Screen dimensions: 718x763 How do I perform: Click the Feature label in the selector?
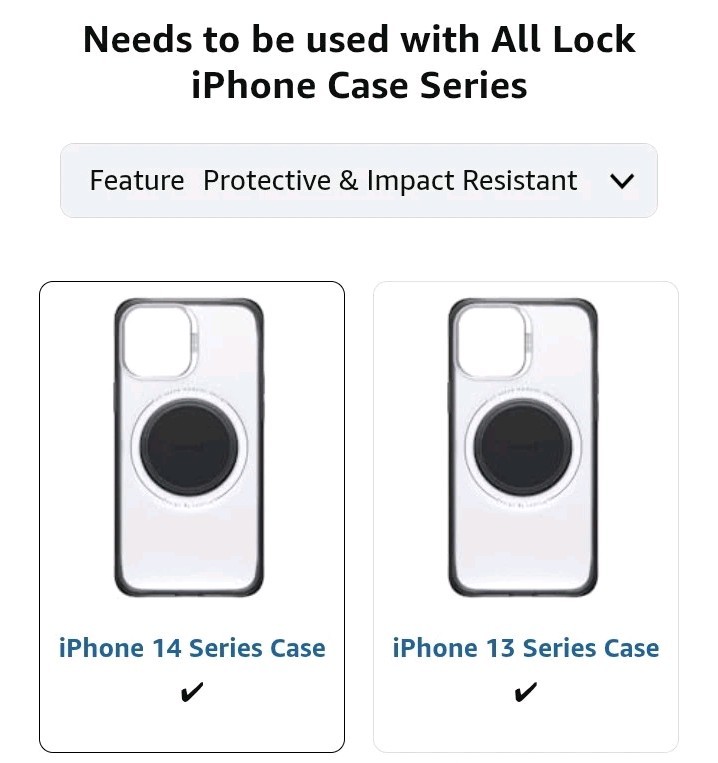(x=137, y=181)
